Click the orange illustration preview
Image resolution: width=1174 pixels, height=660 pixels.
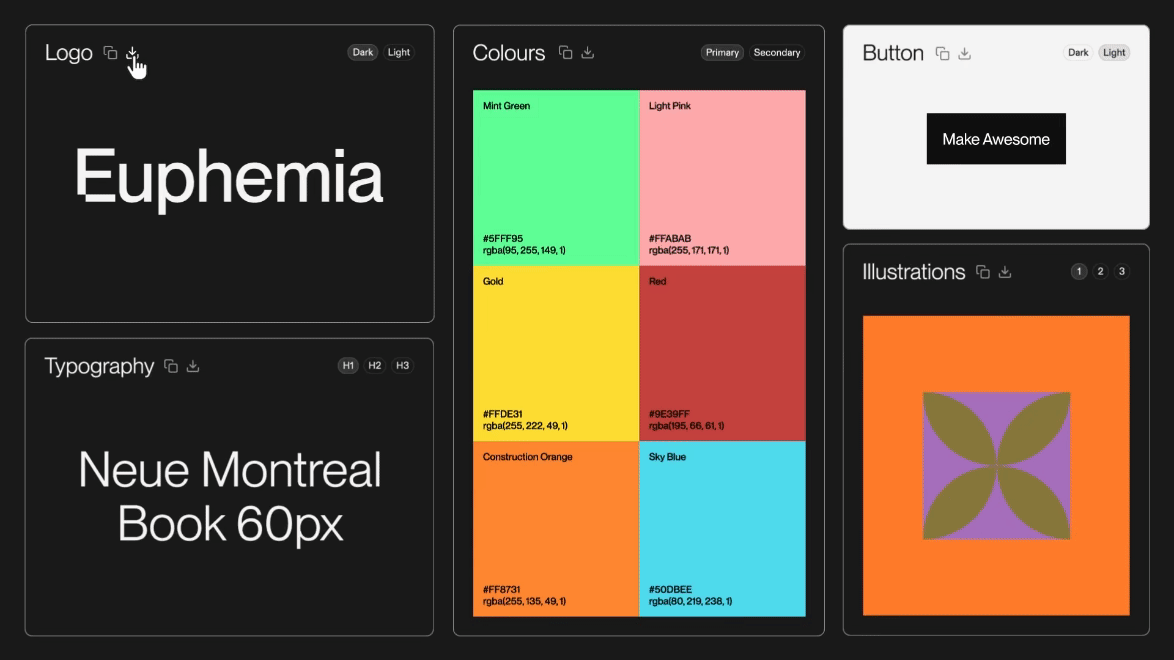pyautogui.click(x=996, y=465)
